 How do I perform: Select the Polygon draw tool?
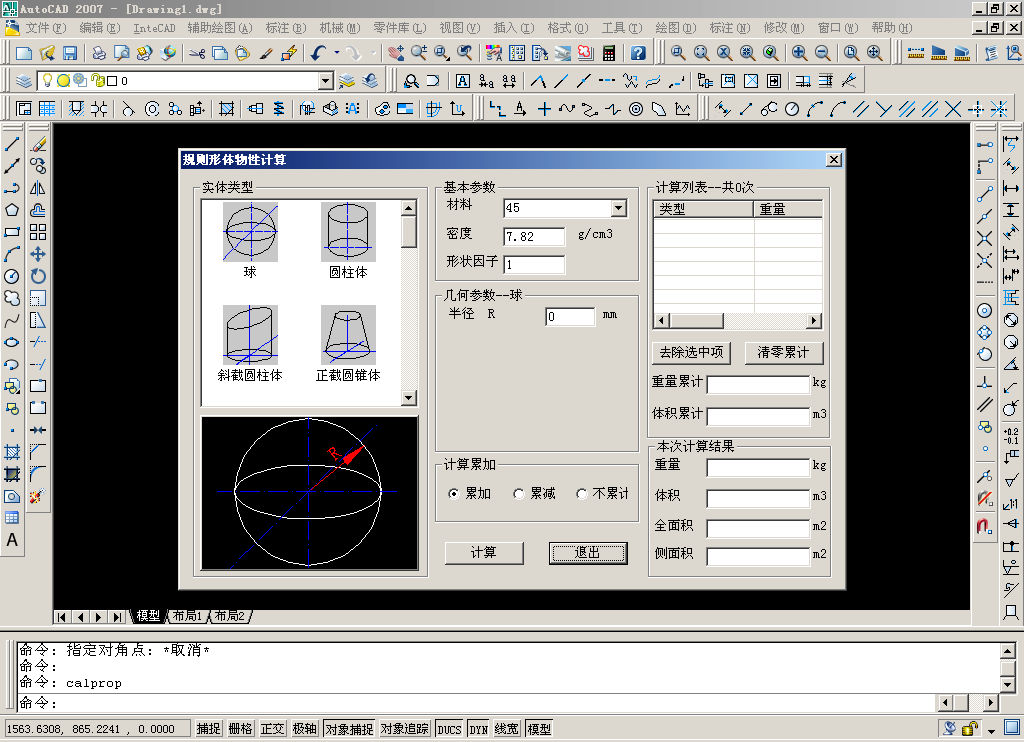tap(12, 210)
